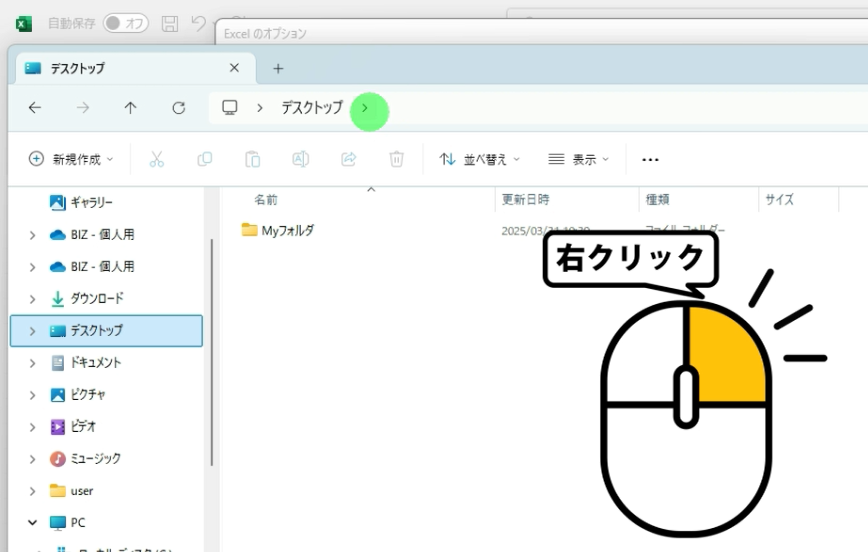
Task: Expand the デスクトップ tree node
Action: point(32,331)
